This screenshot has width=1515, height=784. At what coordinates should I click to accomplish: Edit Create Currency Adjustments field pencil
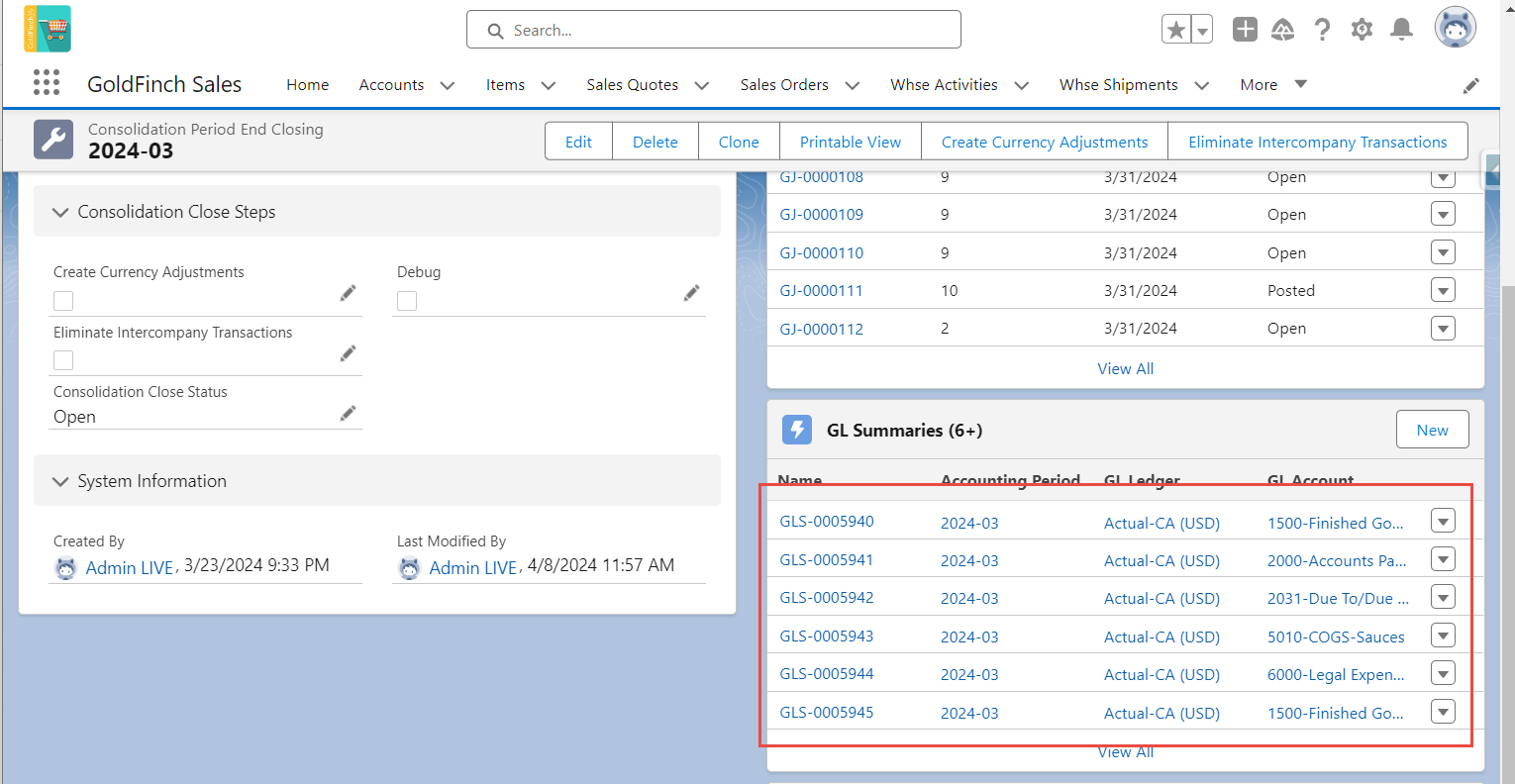[x=348, y=293]
